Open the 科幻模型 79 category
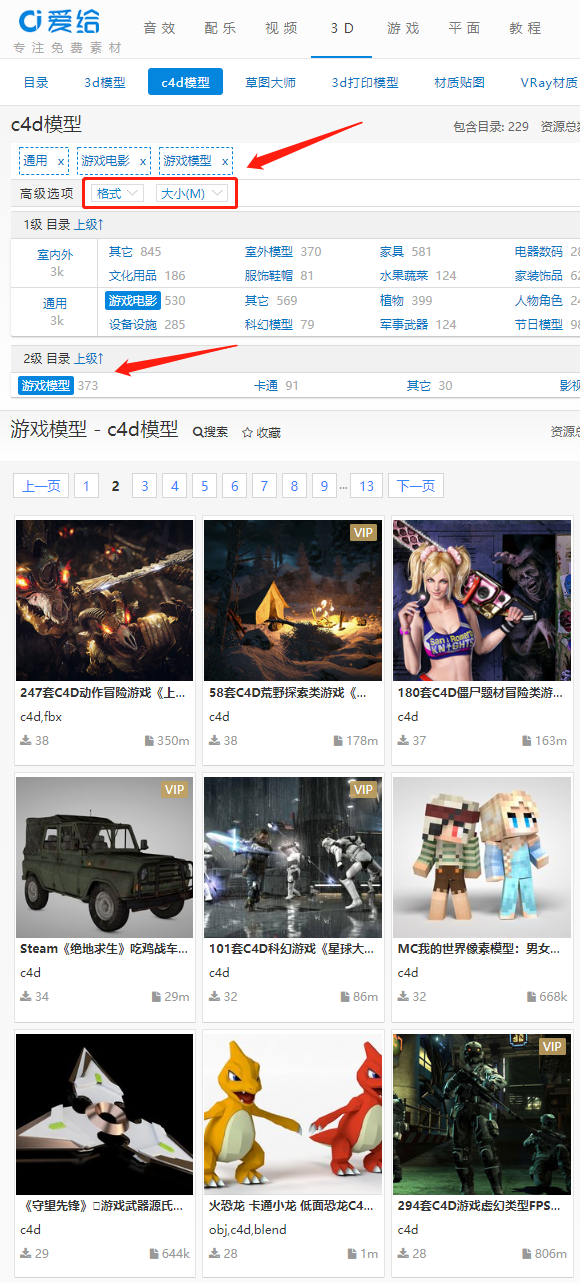 279,324
